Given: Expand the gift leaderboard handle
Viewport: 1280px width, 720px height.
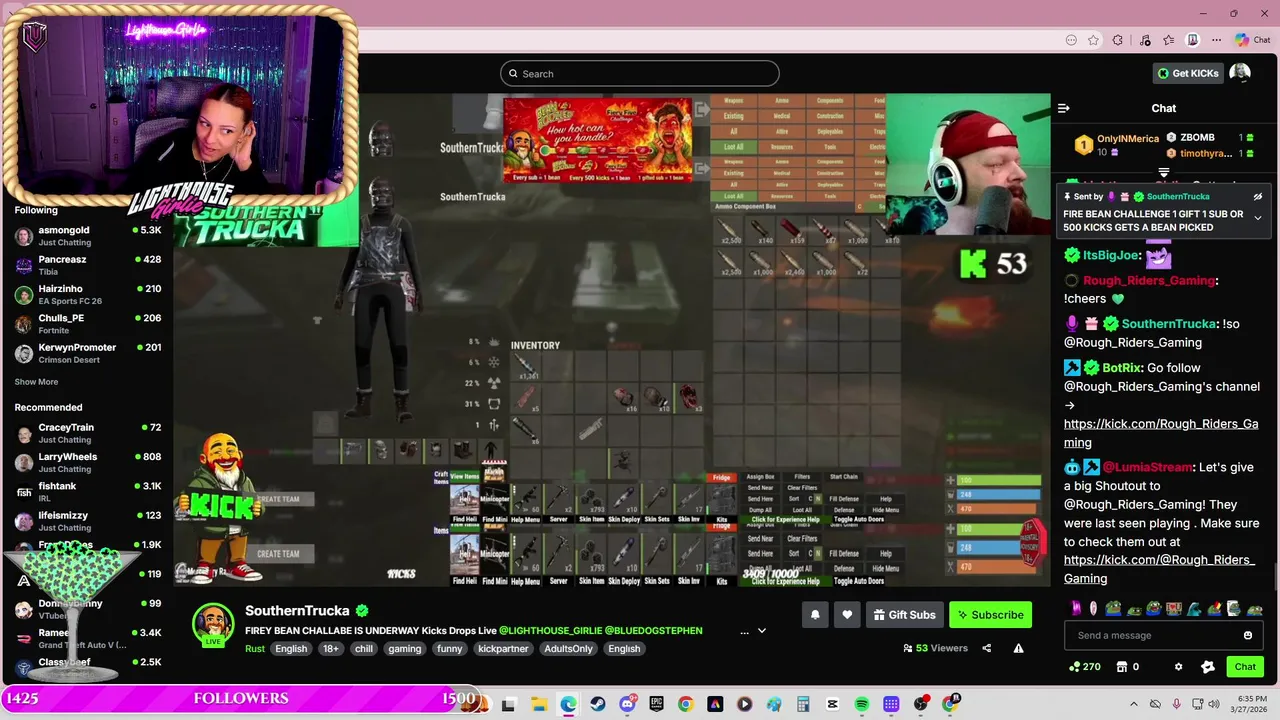Looking at the screenshot, I should pyautogui.click(x=1164, y=173).
